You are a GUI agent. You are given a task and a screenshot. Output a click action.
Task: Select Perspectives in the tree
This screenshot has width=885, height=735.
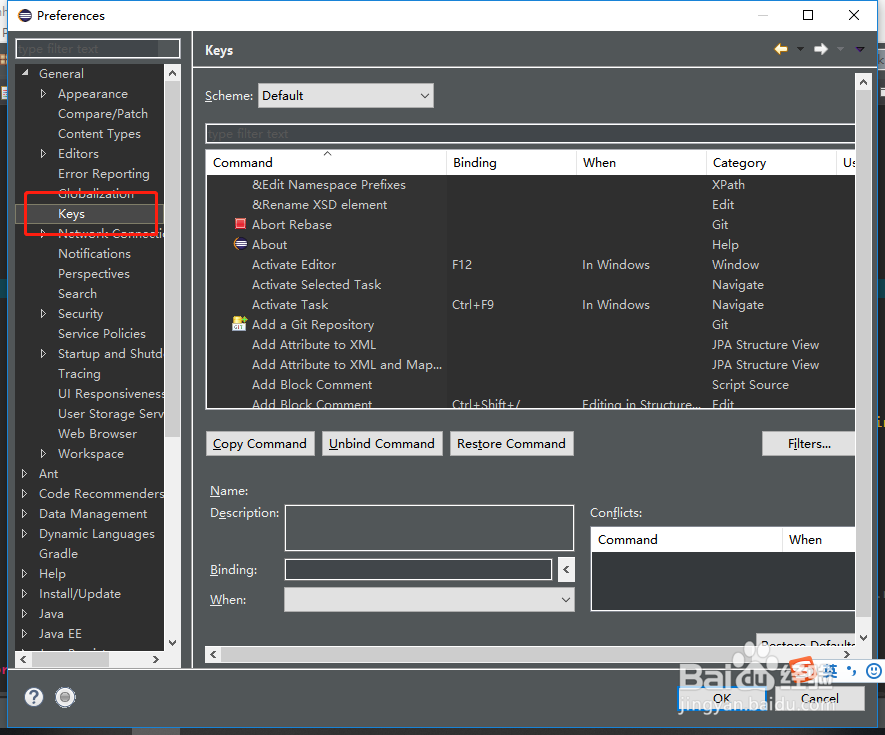94,273
